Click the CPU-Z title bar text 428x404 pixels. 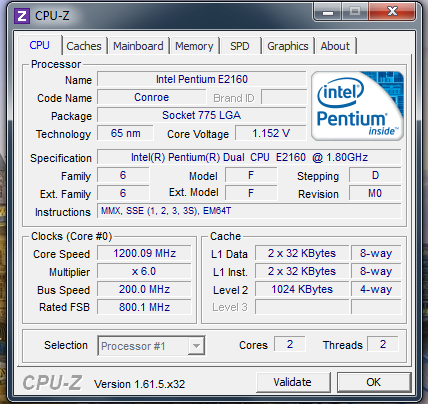click(x=52, y=16)
